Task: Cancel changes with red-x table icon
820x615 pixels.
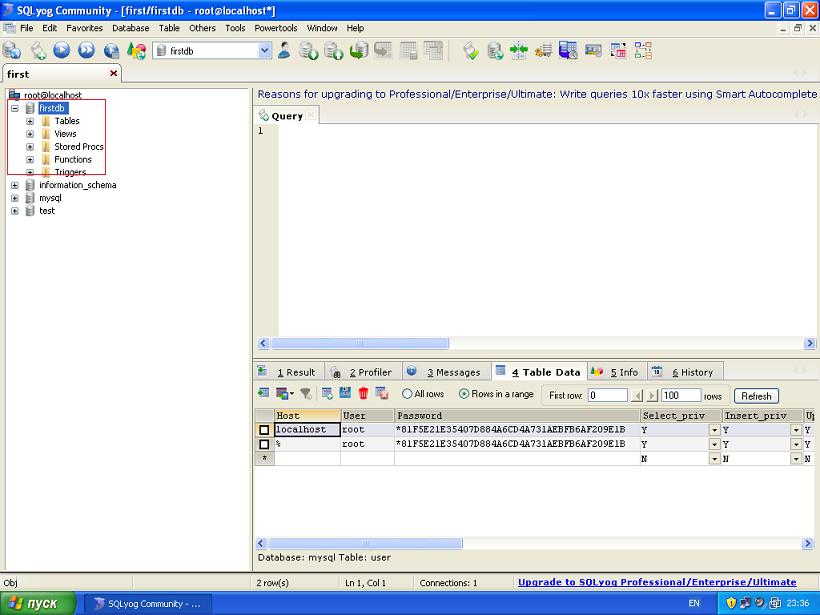Action: pyautogui.click(x=382, y=393)
